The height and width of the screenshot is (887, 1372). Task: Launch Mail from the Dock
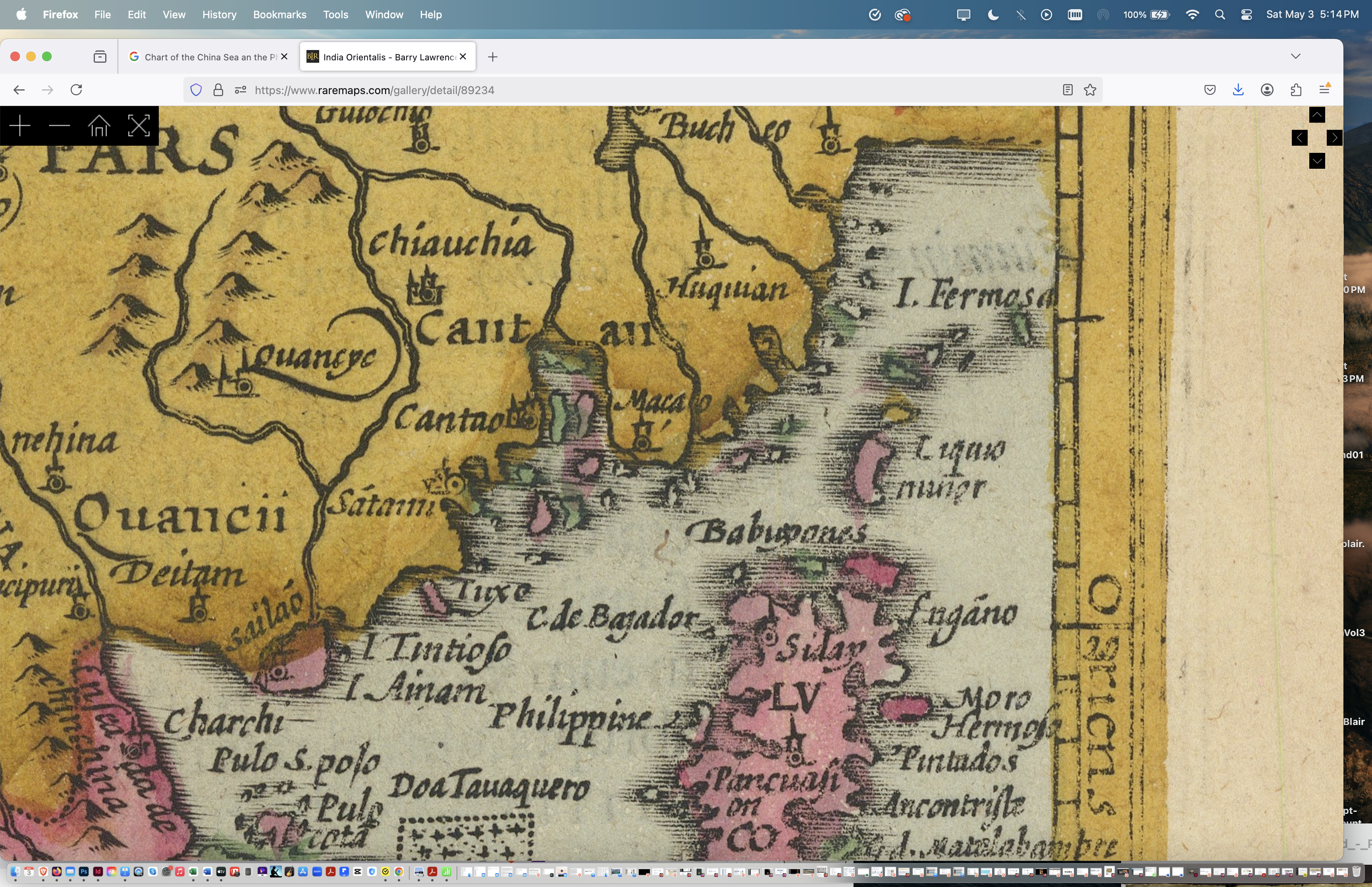pyautogui.click(x=70, y=872)
